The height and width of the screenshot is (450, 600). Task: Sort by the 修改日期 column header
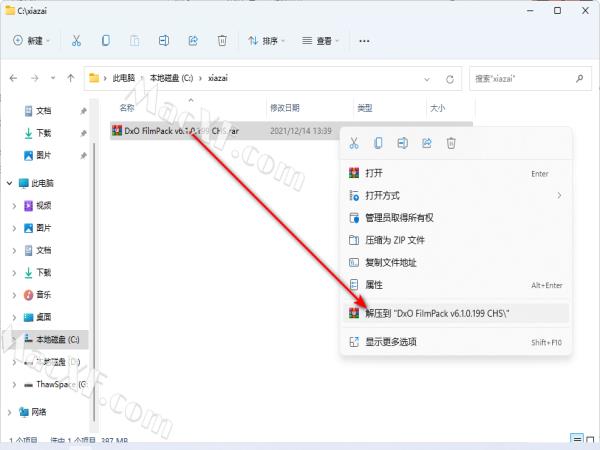[285, 108]
